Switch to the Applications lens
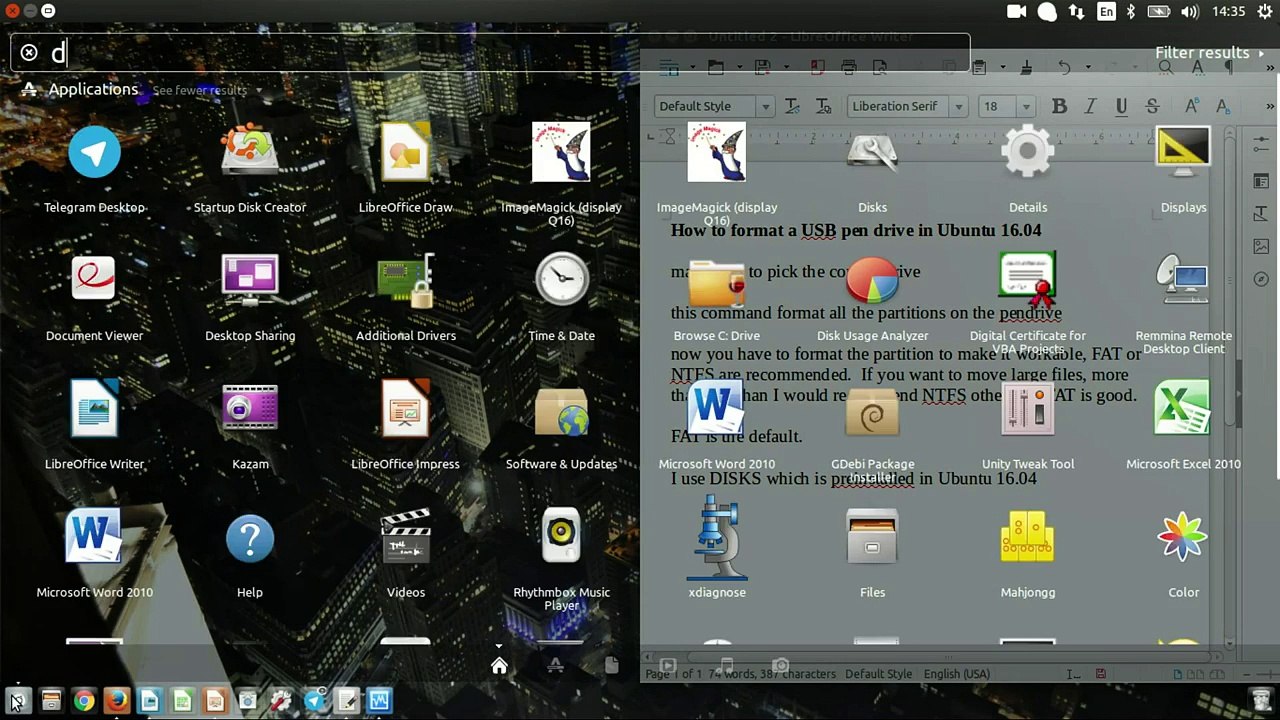The height and width of the screenshot is (720, 1280). 555,666
